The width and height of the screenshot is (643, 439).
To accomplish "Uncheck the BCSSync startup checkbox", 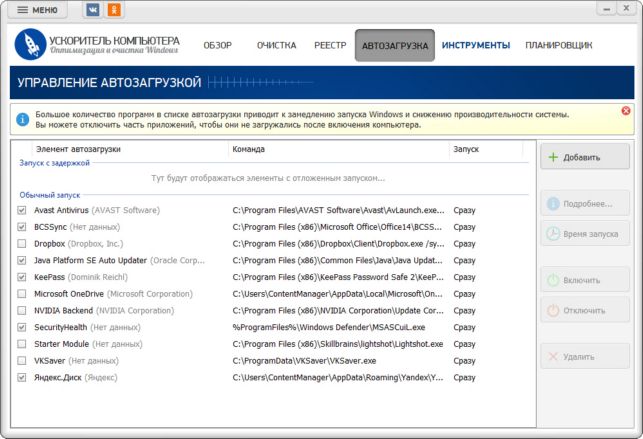I will click(x=22, y=227).
